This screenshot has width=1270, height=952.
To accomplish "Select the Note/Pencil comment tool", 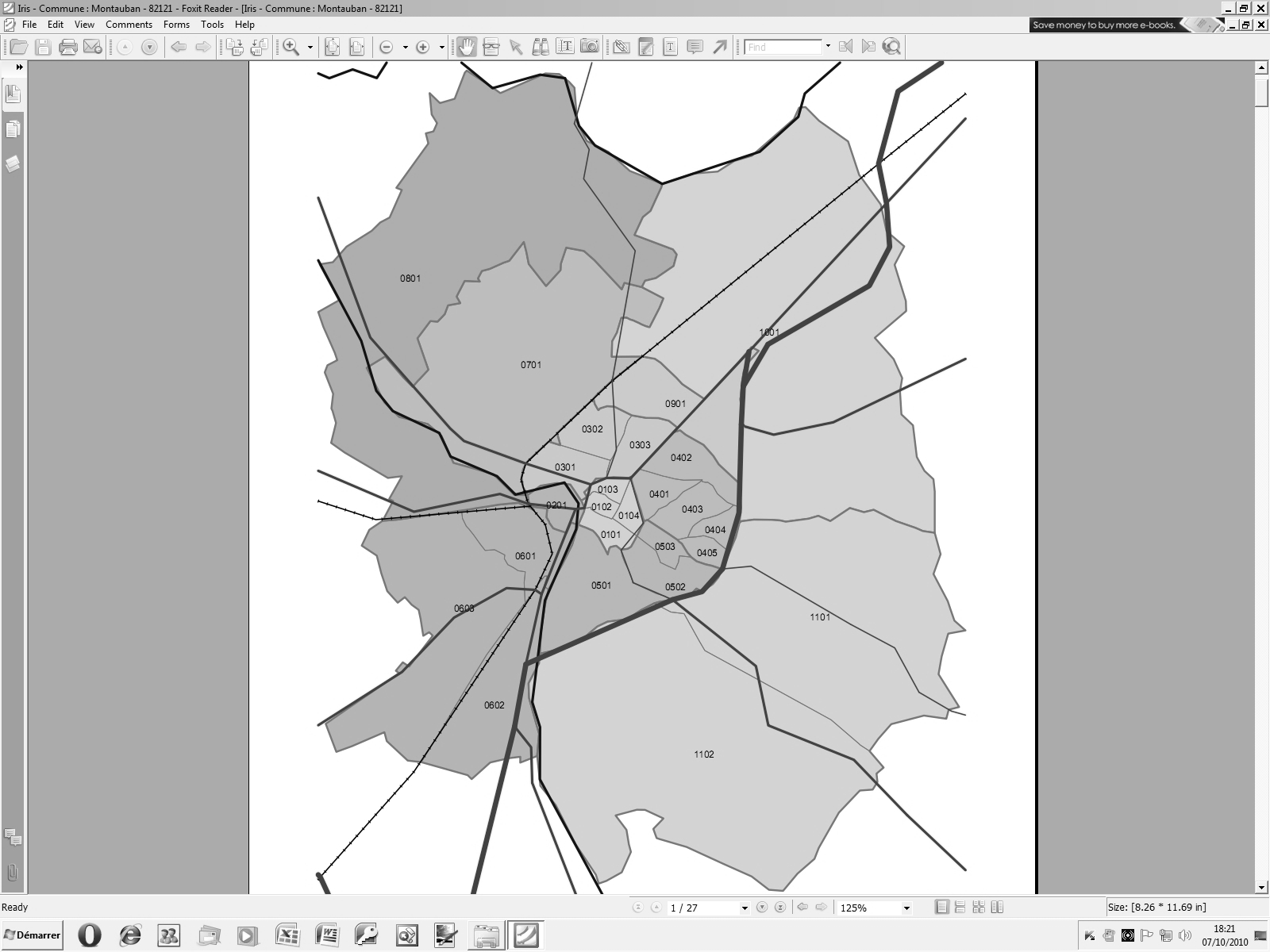I will click(x=646, y=47).
